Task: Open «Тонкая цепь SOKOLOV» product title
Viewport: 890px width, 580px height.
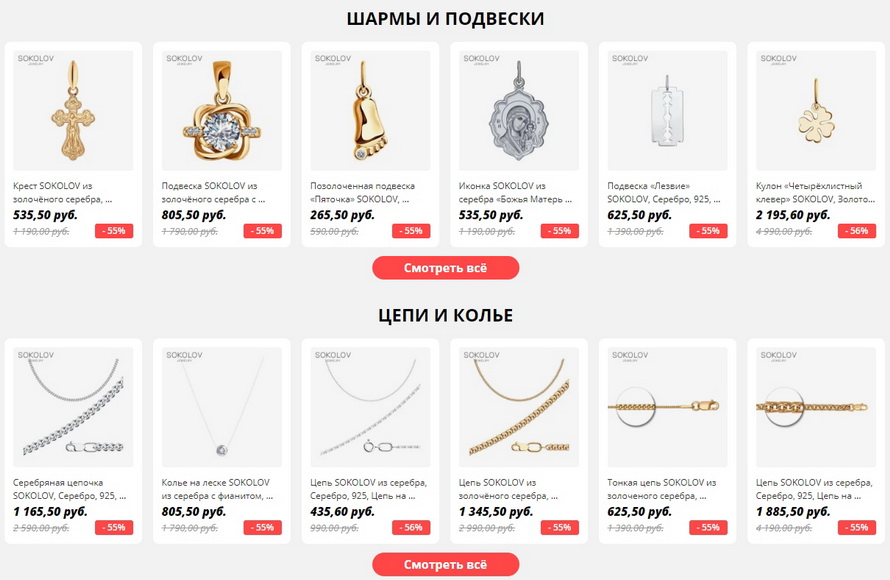Action: [662, 489]
